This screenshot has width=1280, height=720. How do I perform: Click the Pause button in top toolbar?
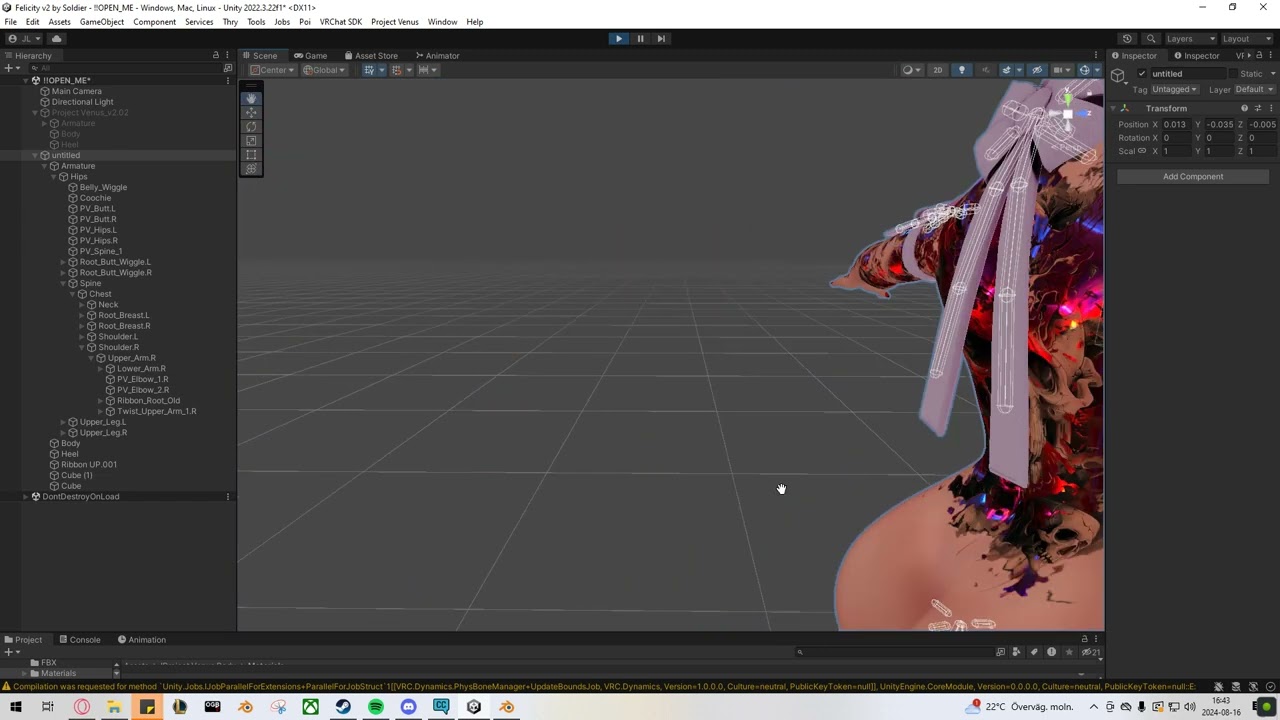[x=640, y=38]
